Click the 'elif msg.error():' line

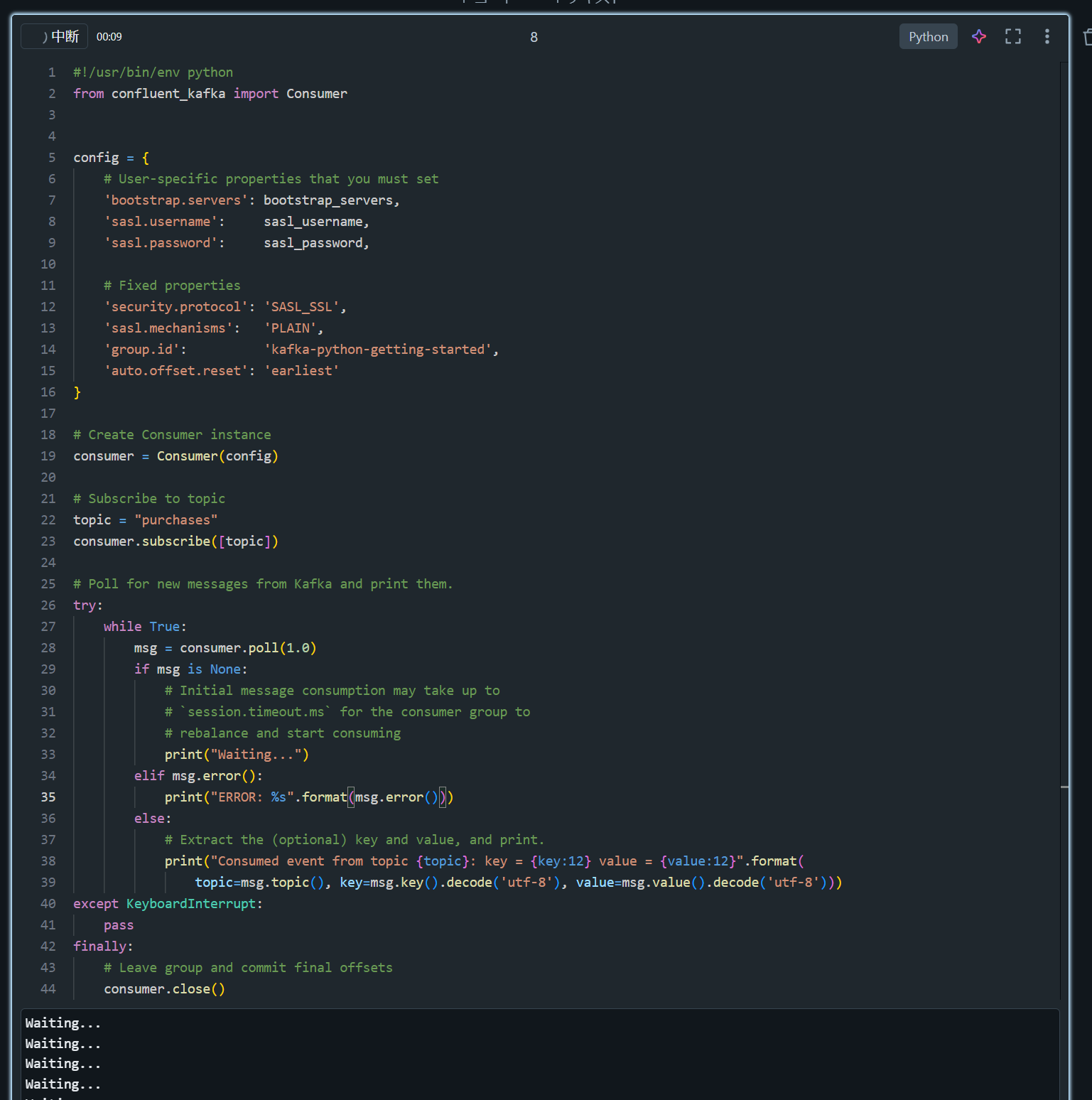(199, 776)
